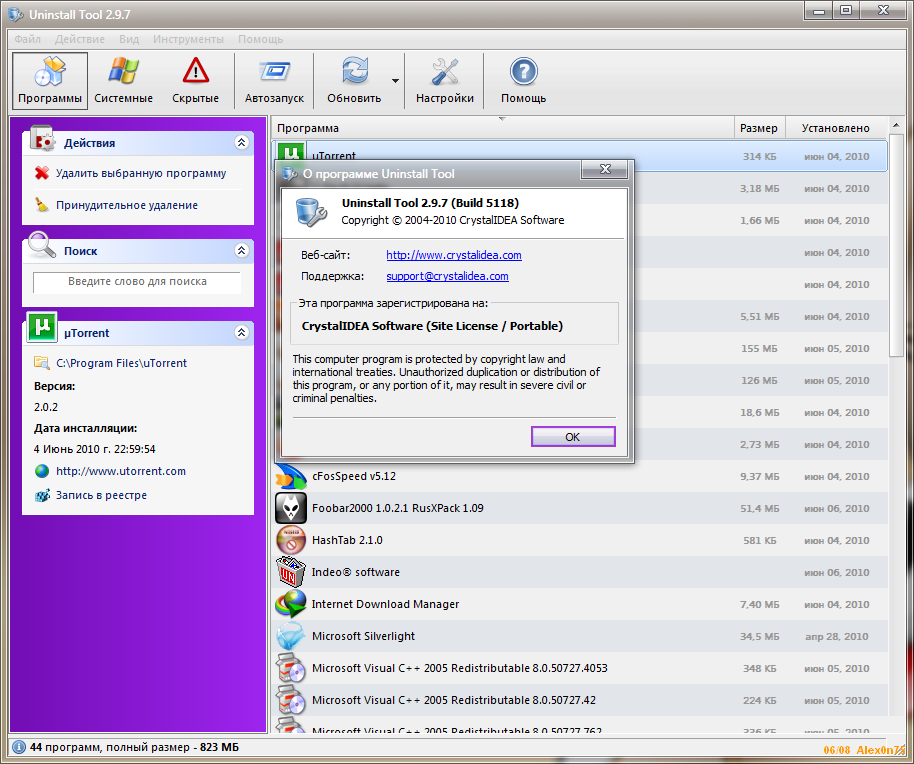Open the Помощь menu in menu bar
This screenshot has width=914, height=764.
pyautogui.click(x=260, y=39)
